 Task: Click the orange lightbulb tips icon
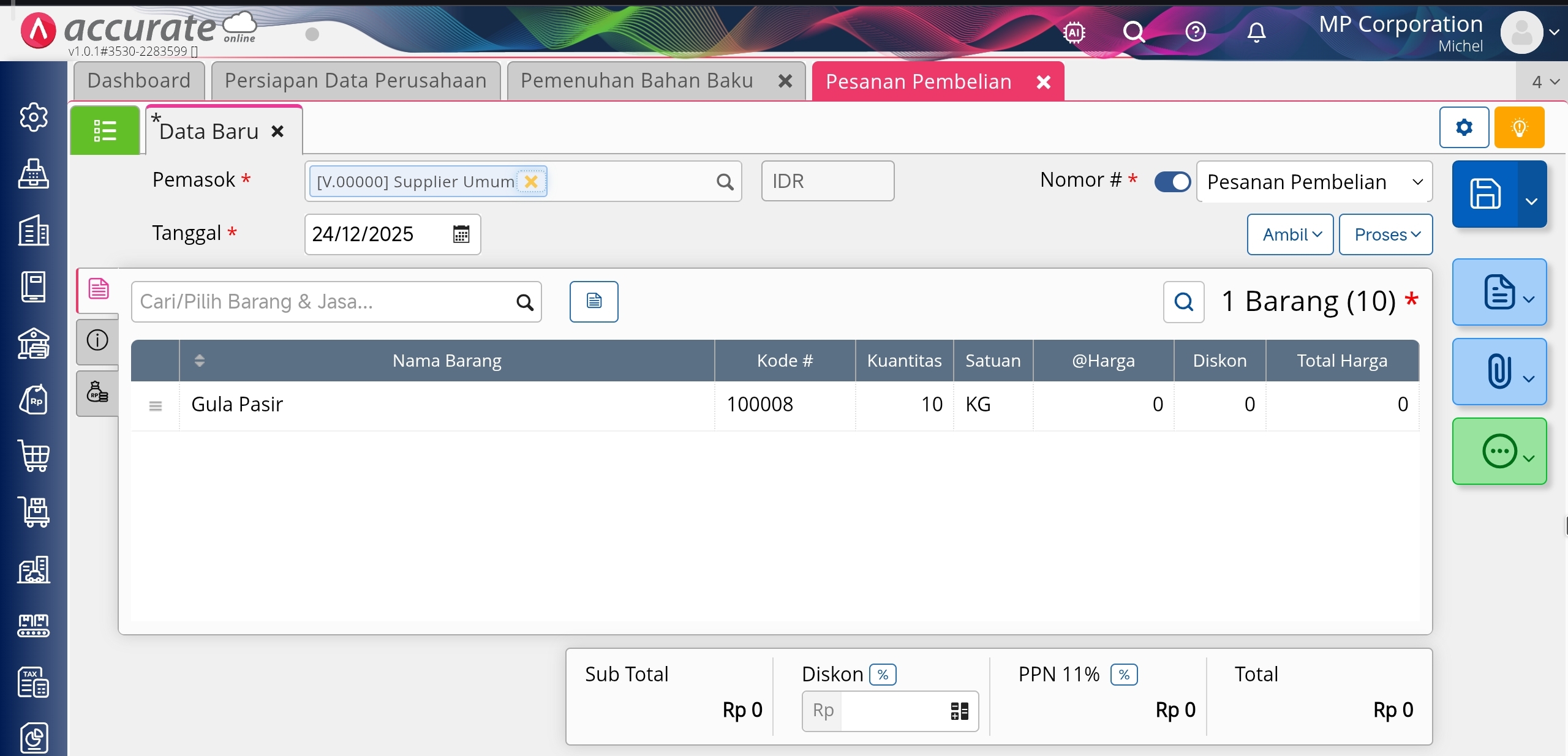pos(1519,127)
